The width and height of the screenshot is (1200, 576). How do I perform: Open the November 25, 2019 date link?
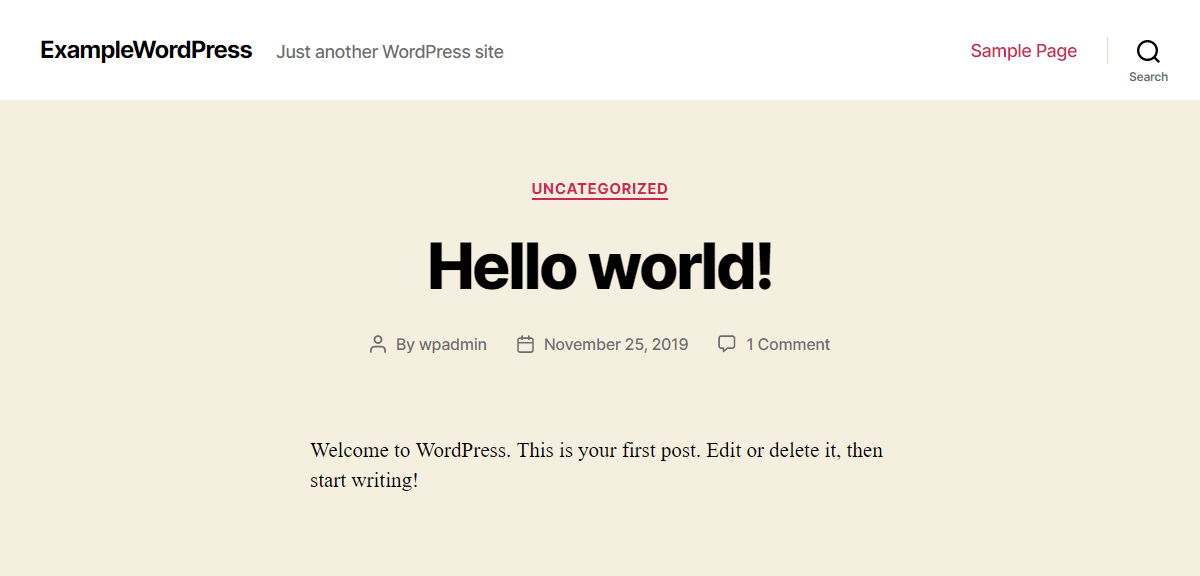coord(616,345)
